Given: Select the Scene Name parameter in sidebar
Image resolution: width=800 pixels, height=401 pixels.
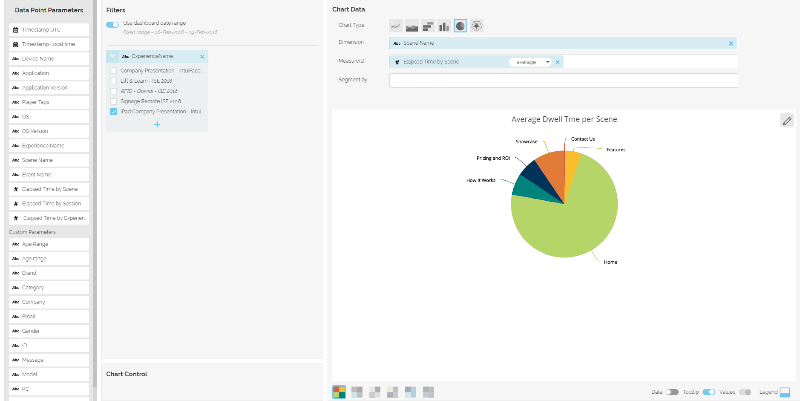Looking at the screenshot, I should coord(49,160).
